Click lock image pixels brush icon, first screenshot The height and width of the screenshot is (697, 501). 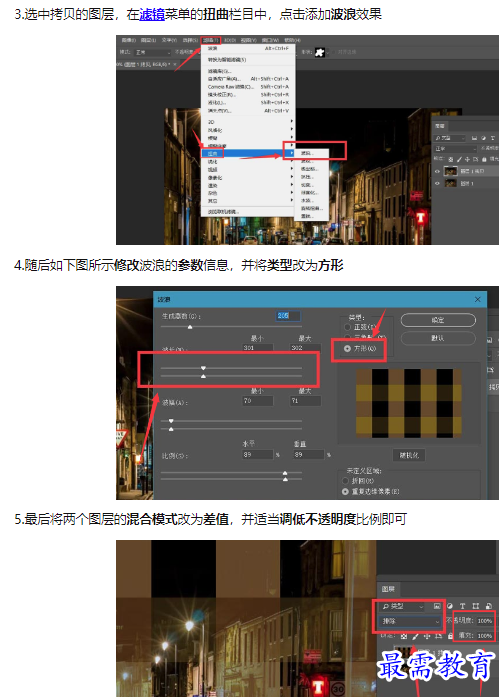pyautogui.click(x=459, y=159)
